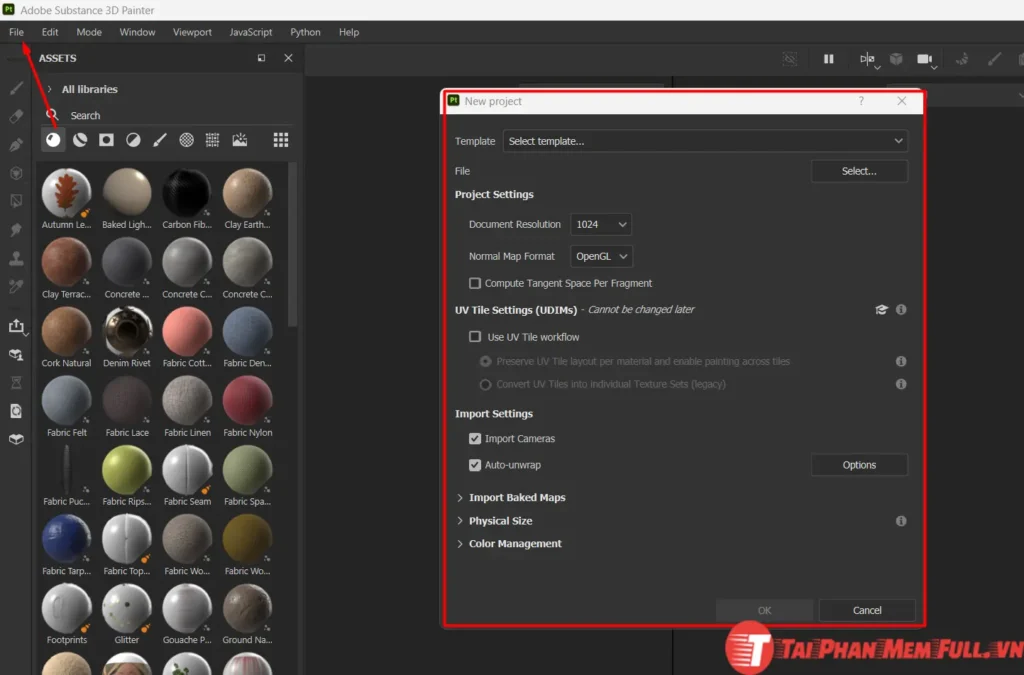Screen dimensions: 1024x675
Task: Pause the viewport rendering
Action: [x=828, y=60]
